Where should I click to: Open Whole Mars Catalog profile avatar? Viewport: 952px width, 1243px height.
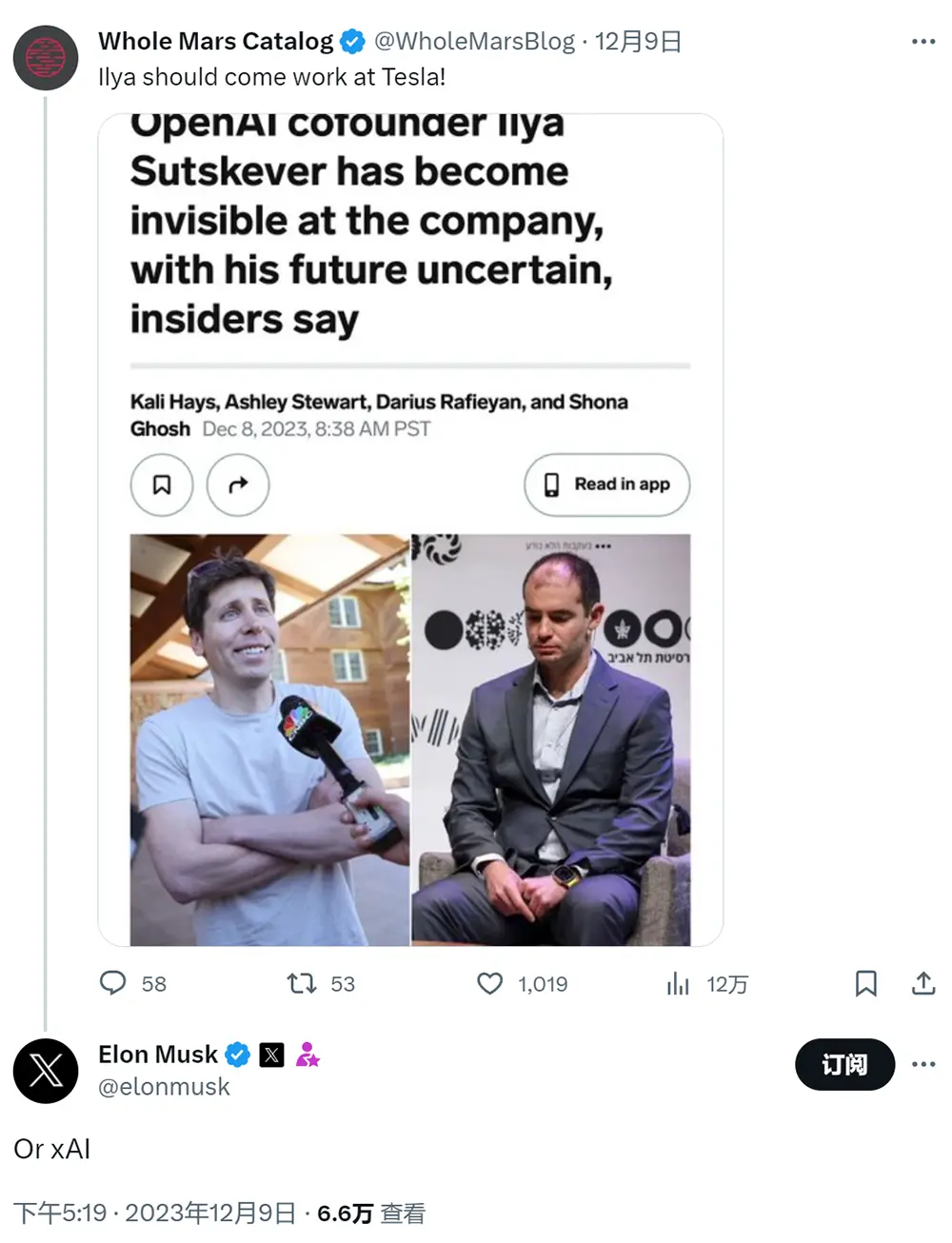pos(46,58)
